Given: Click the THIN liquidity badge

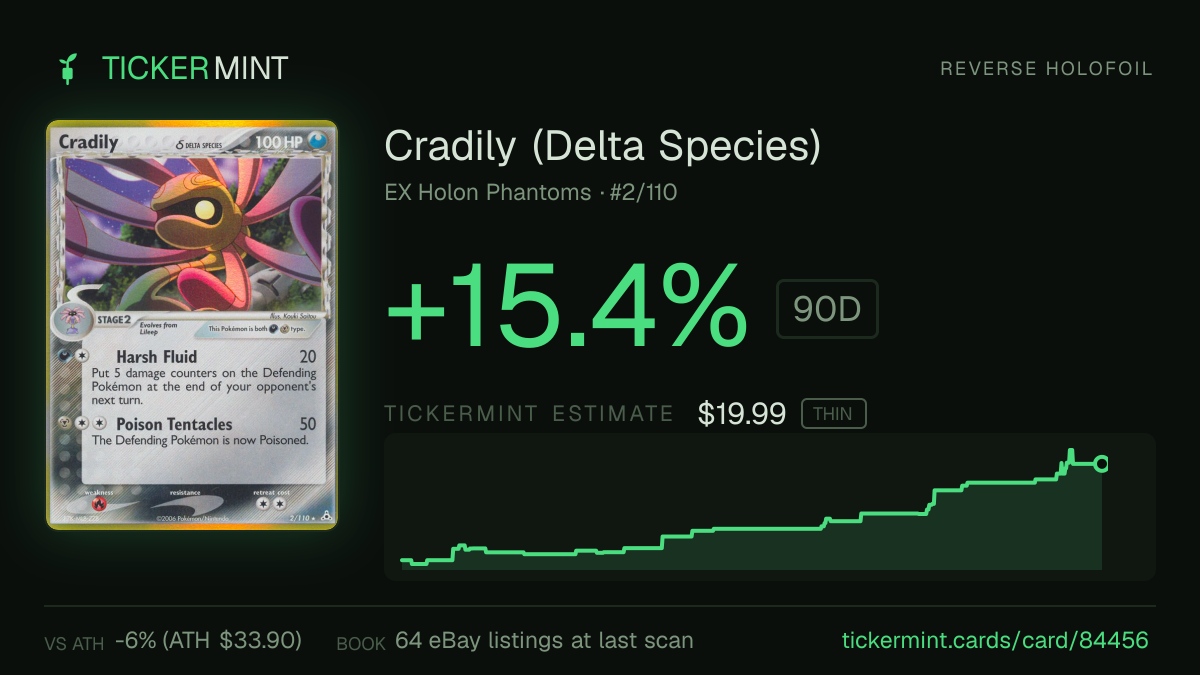Looking at the screenshot, I should (x=833, y=414).
